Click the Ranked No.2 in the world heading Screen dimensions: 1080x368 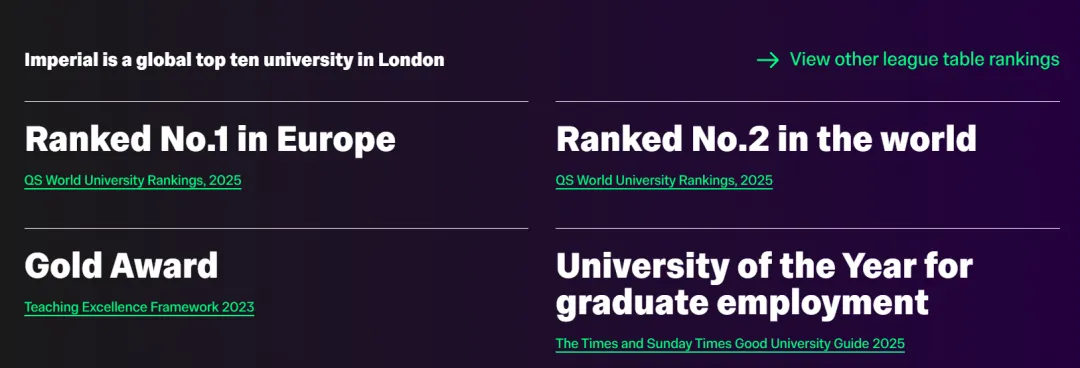coord(766,139)
